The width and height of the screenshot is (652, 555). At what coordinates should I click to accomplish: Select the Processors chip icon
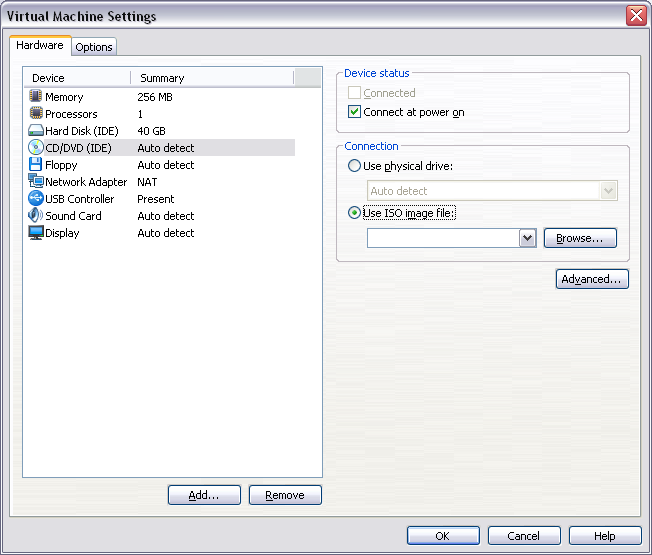coord(36,113)
